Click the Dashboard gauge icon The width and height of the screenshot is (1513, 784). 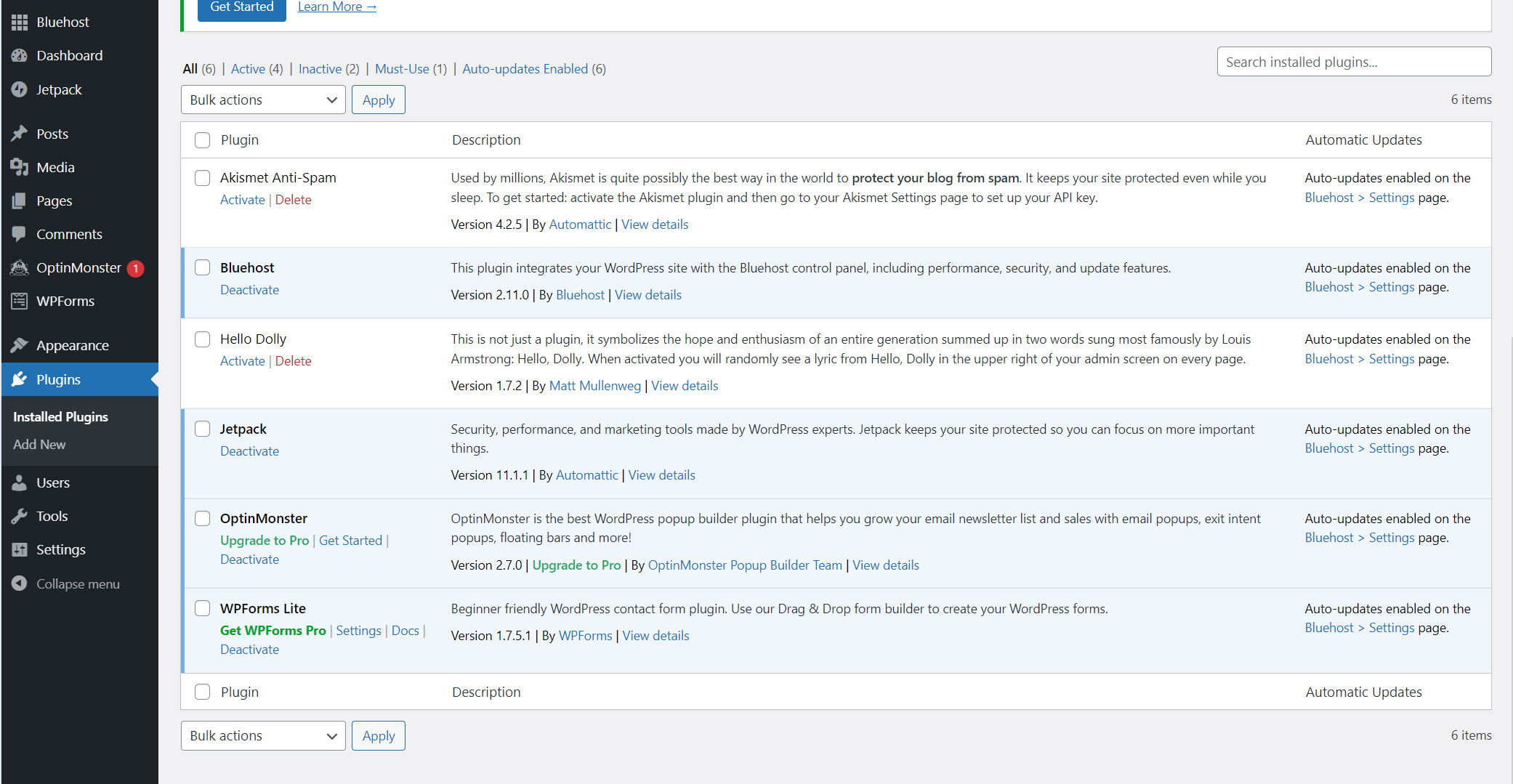coord(20,56)
